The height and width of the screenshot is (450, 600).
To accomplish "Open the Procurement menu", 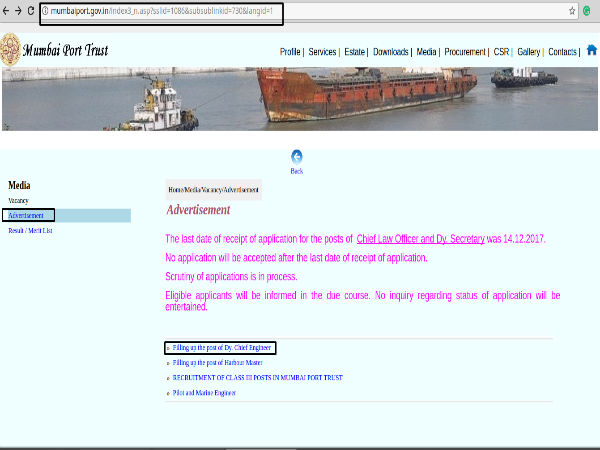I will point(465,52).
